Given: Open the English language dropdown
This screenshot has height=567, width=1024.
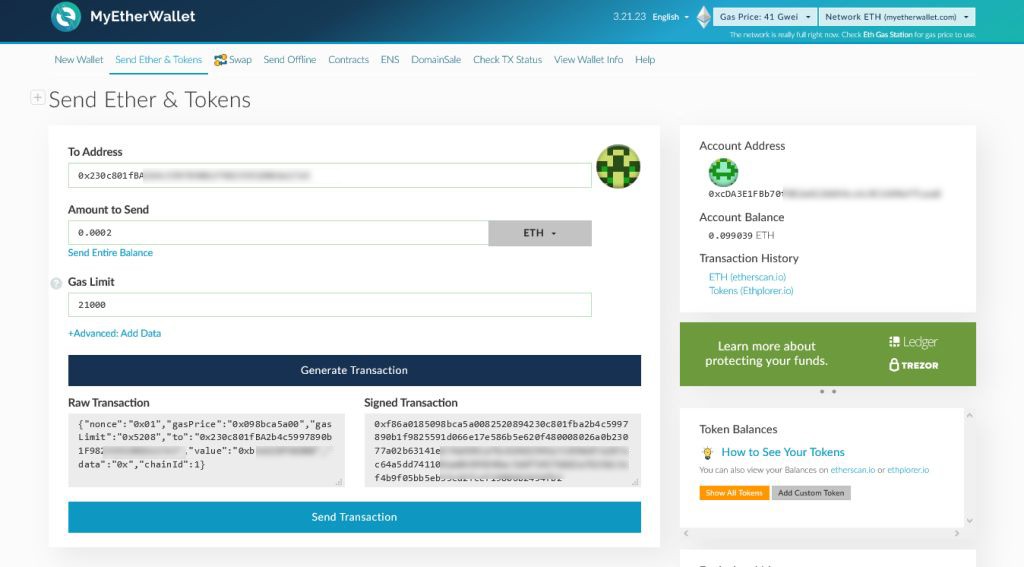Looking at the screenshot, I should click(670, 17).
